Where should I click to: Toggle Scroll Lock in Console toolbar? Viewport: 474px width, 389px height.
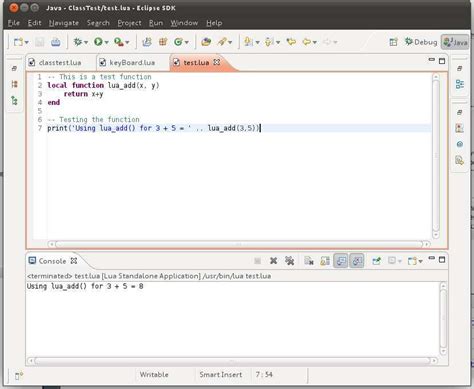point(325,261)
